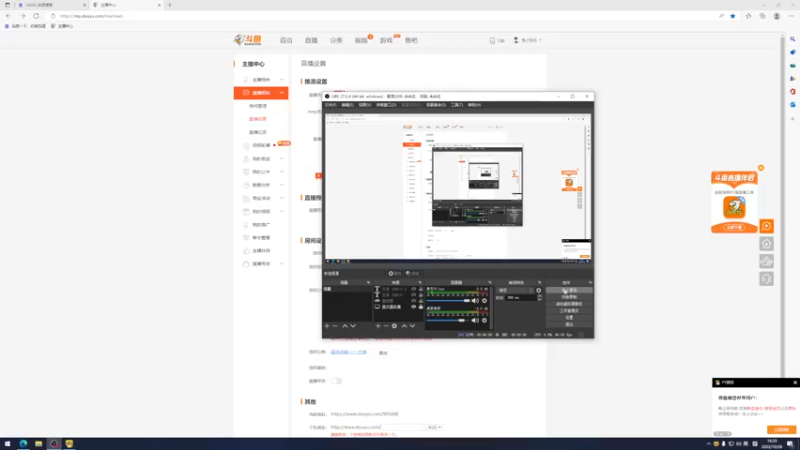This screenshot has height=450, width=800.
Task: Click browser favorites star icon
Action: (x=733, y=16)
